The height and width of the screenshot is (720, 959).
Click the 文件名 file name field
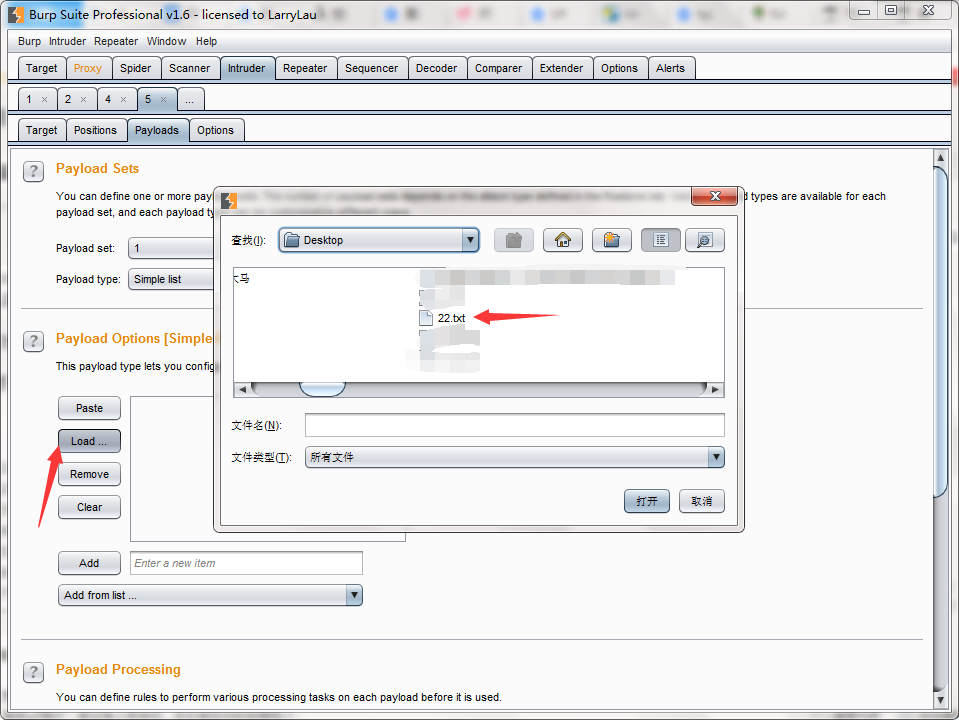coord(514,425)
